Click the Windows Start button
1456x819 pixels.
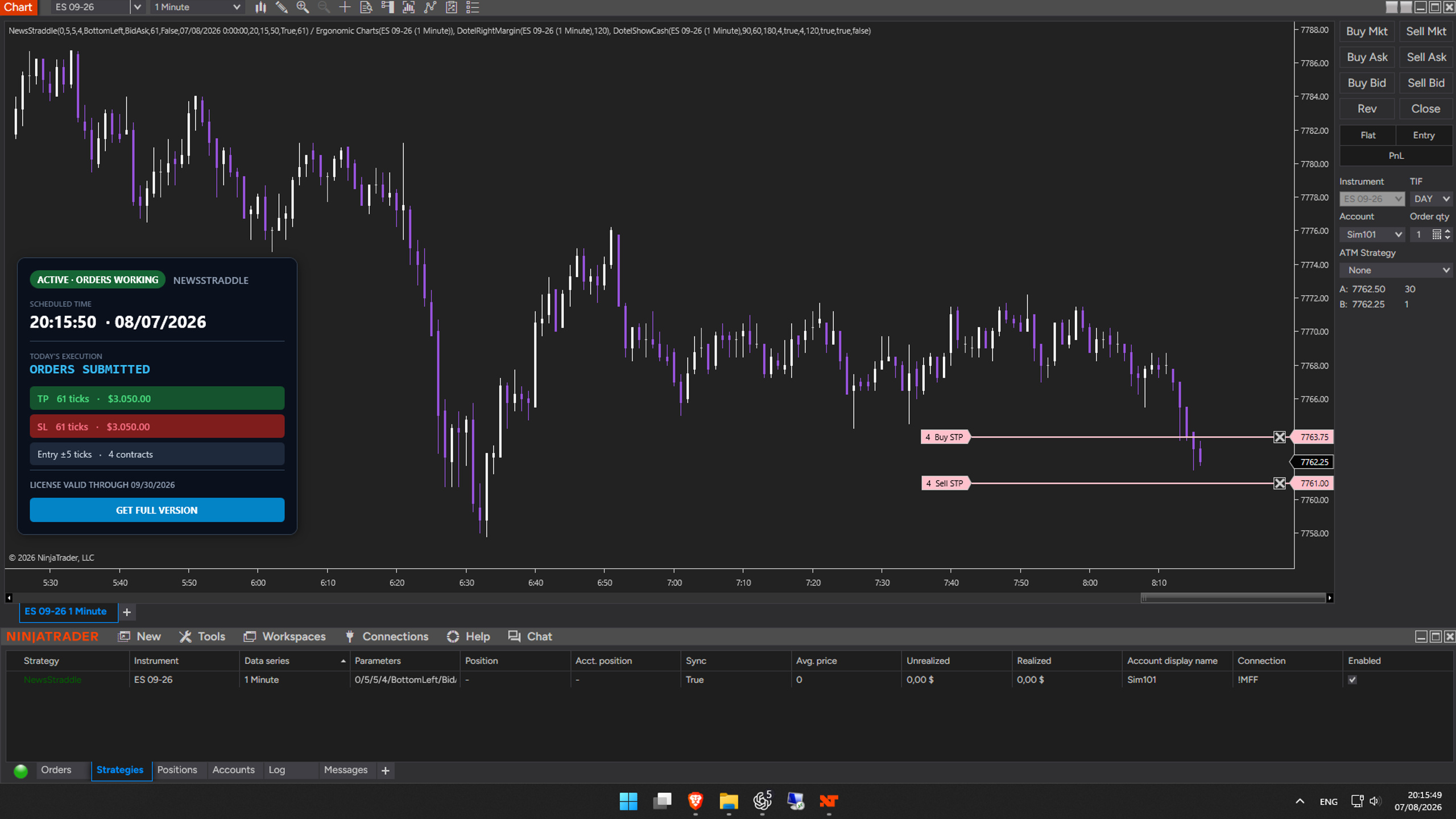click(x=628, y=801)
